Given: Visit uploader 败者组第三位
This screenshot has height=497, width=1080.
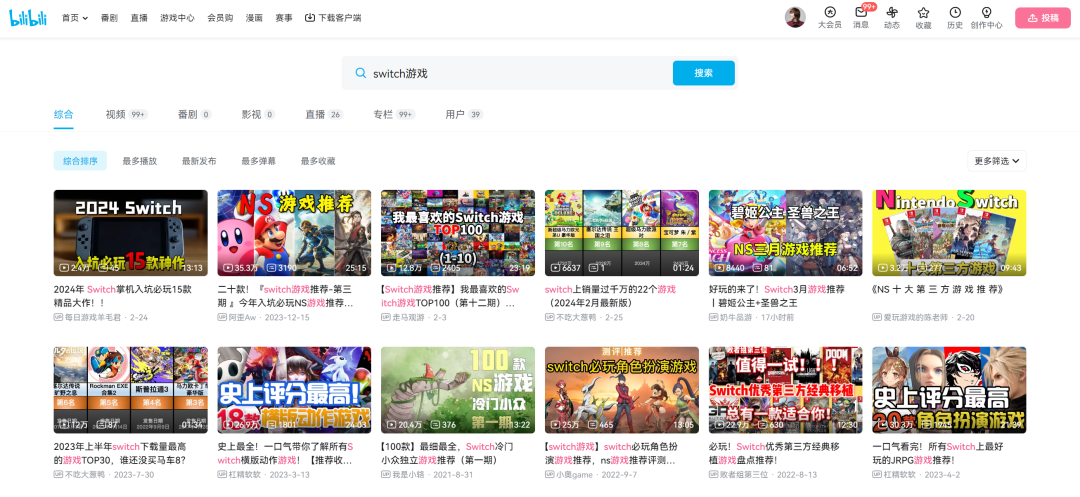Looking at the screenshot, I should coord(745,474).
